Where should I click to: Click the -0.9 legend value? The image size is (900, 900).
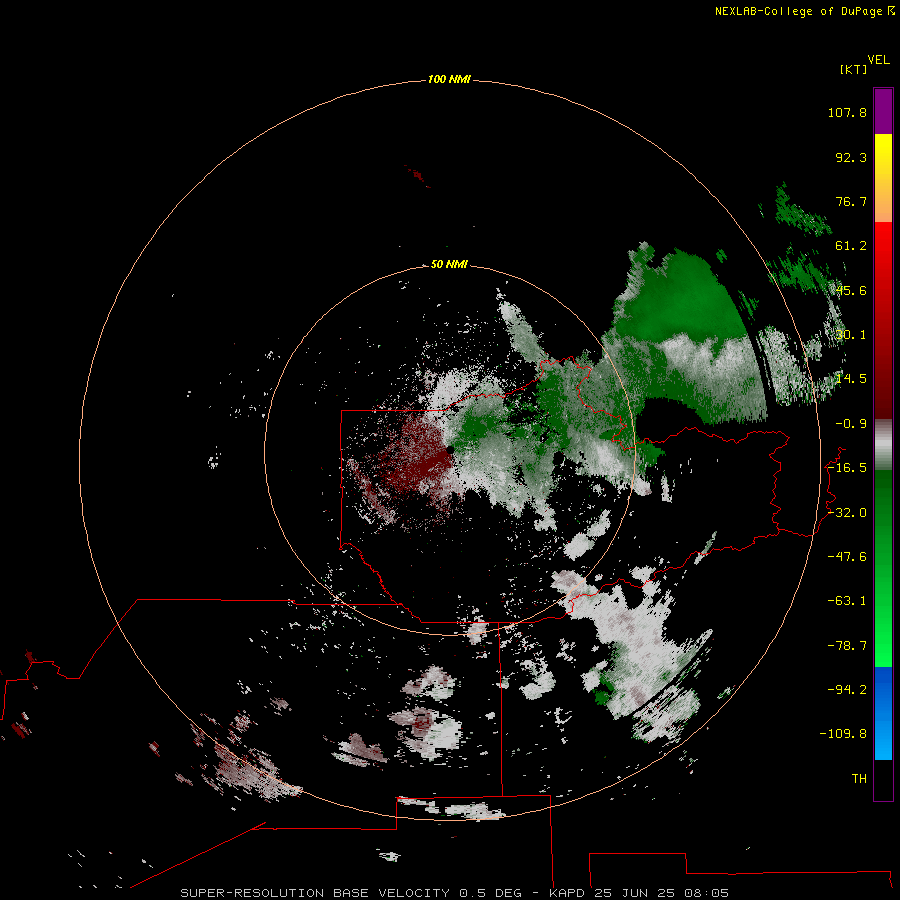[x=851, y=424]
